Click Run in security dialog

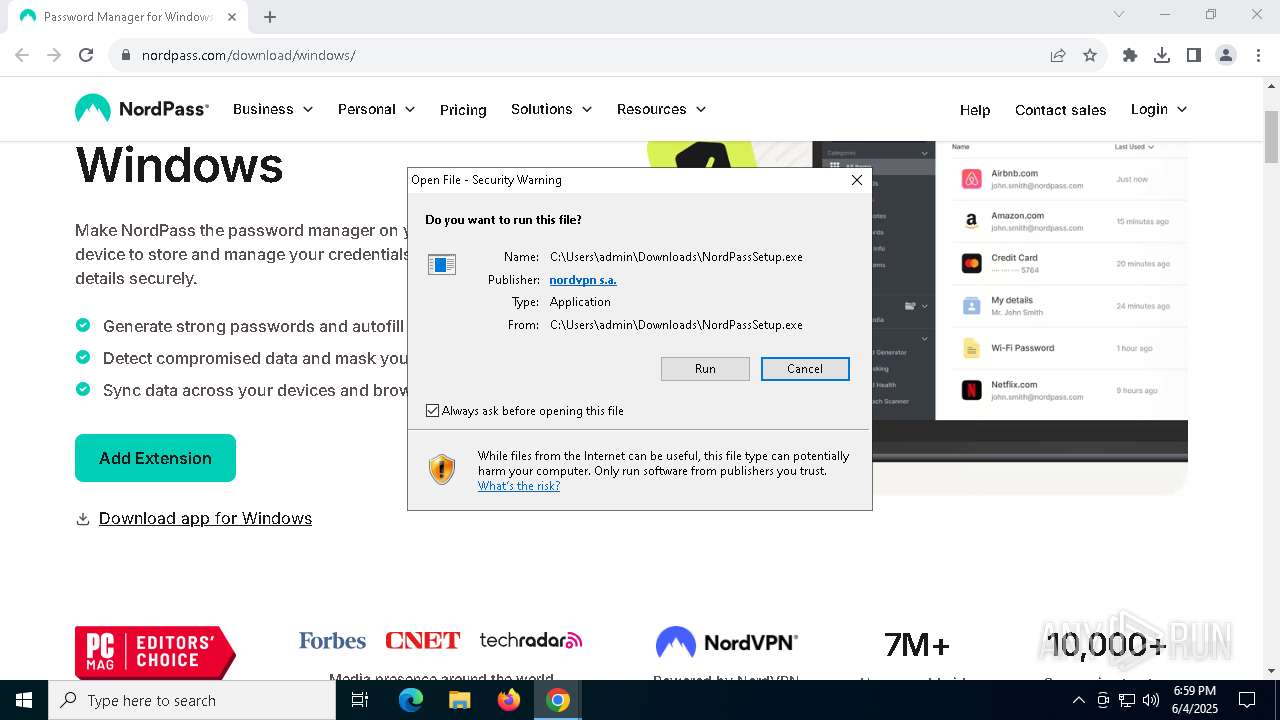coord(705,369)
